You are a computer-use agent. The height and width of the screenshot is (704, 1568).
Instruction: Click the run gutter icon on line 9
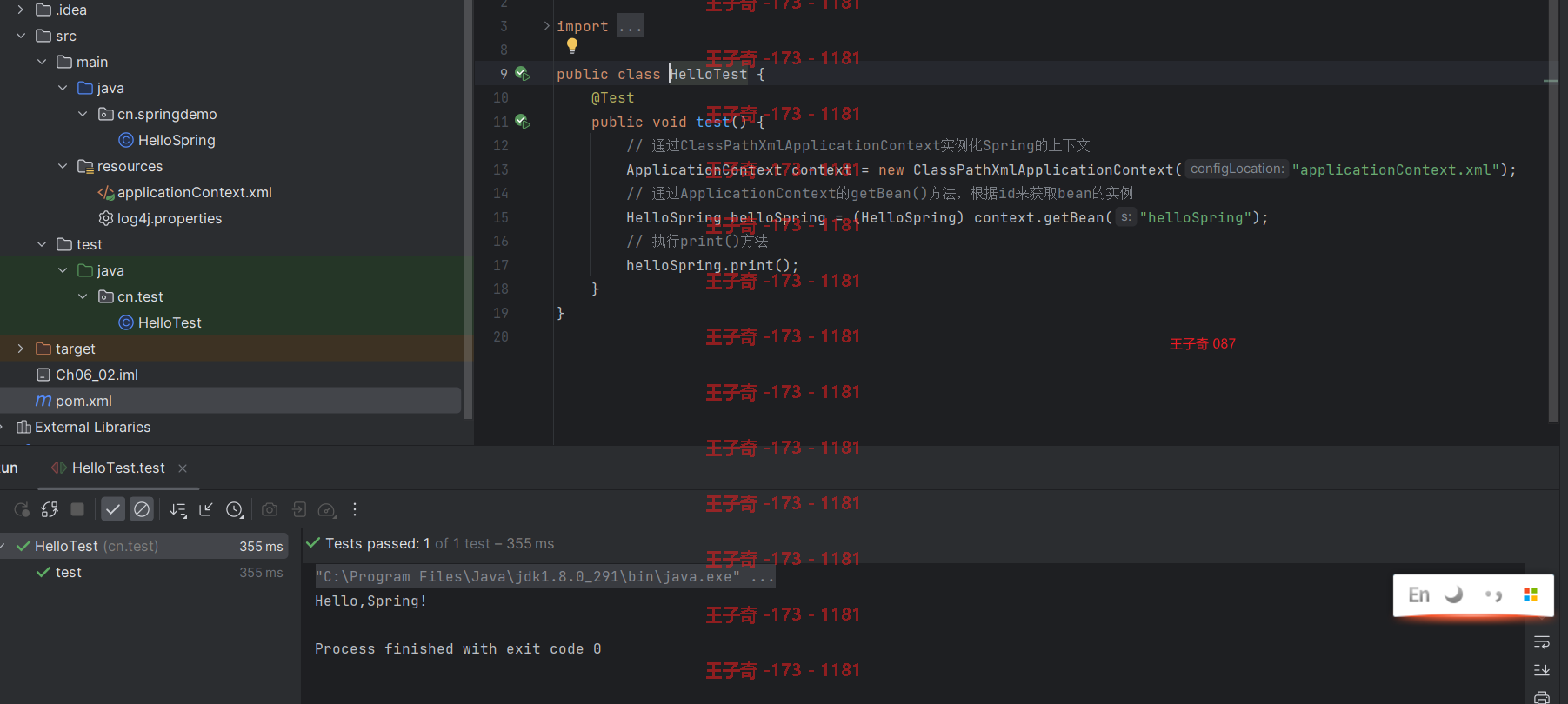point(522,74)
